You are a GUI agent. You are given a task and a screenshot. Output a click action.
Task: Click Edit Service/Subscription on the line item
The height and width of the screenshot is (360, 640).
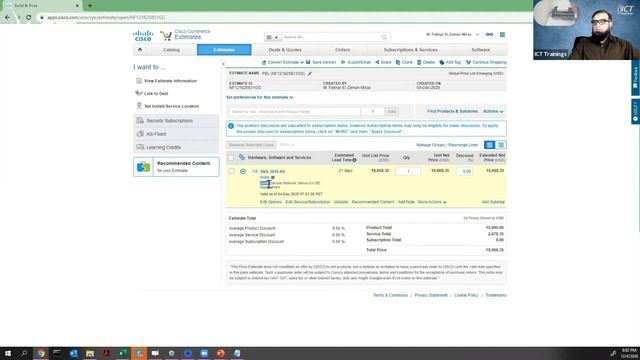pos(307,202)
